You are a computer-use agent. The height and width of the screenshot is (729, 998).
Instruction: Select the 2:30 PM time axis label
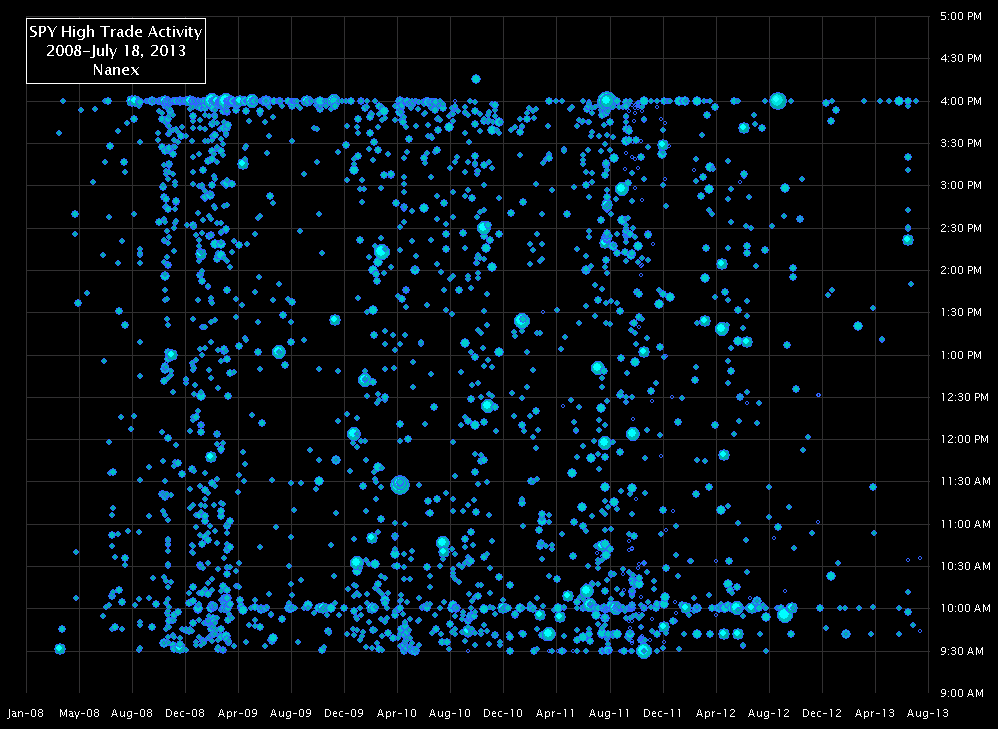960,228
